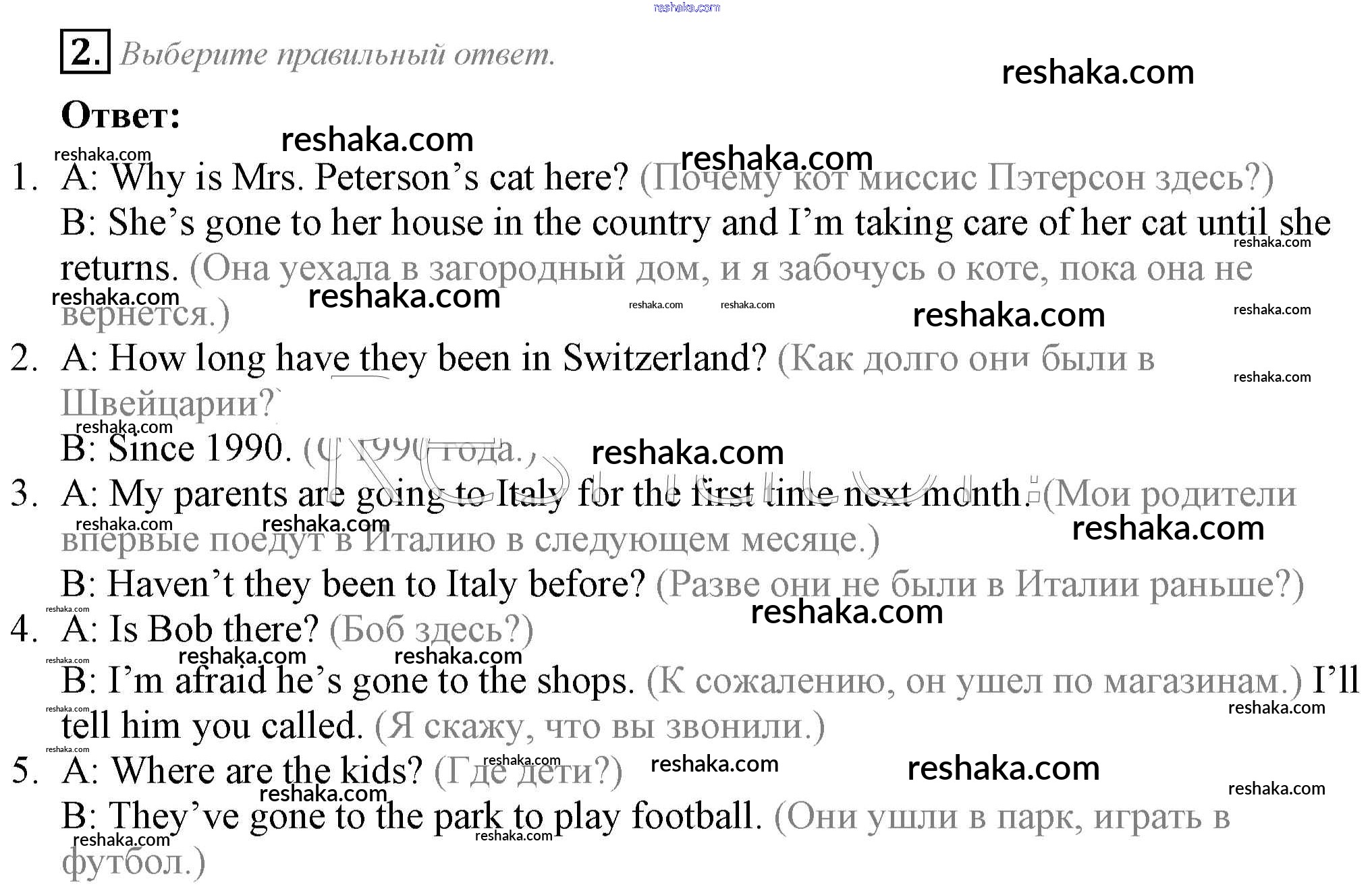The height and width of the screenshot is (891, 1372).
Task: Click the boxed exercise number "2."
Action: coord(85,52)
